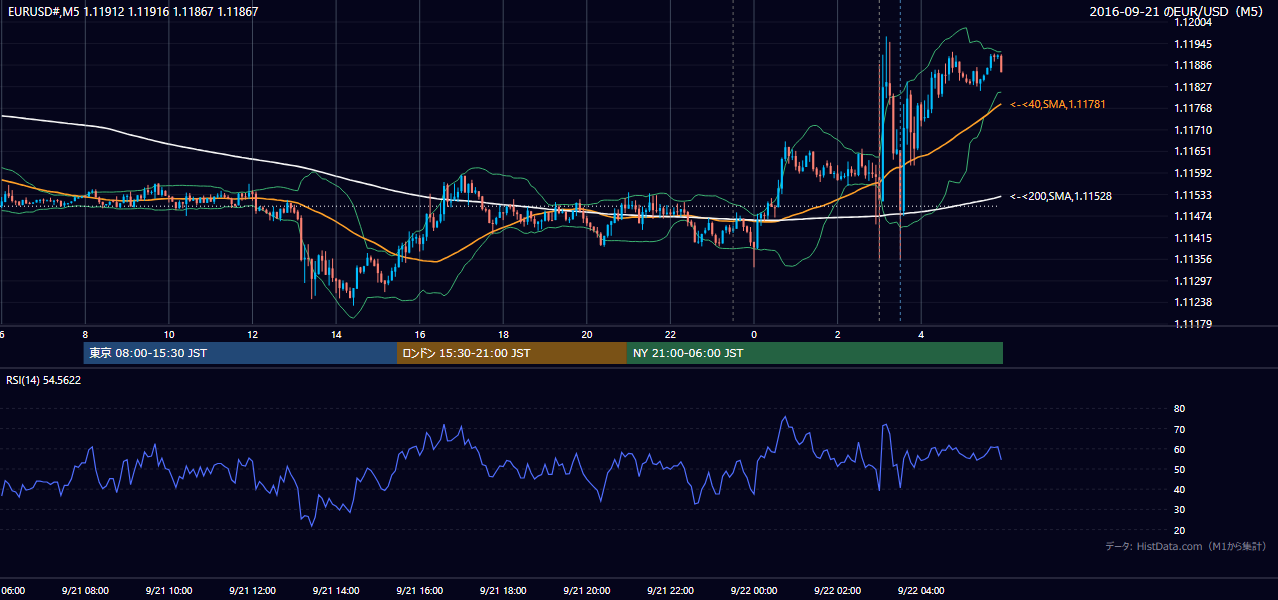Click price axis label 1.11179
Screen dimensions: 1278x600
pyautogui.click(x=1195, y=324)
